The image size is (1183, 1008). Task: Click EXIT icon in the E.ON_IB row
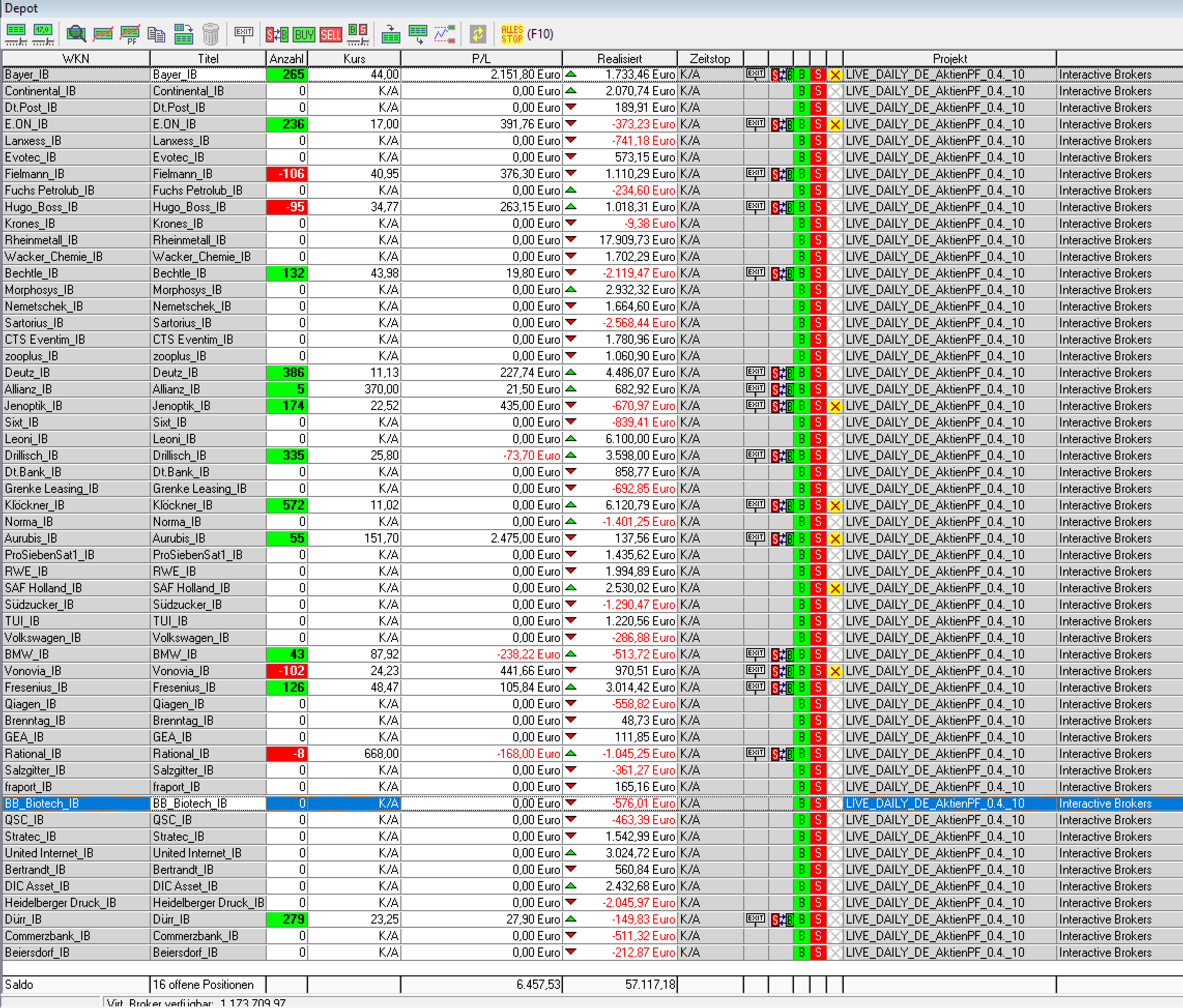click(x=755, y=124)
